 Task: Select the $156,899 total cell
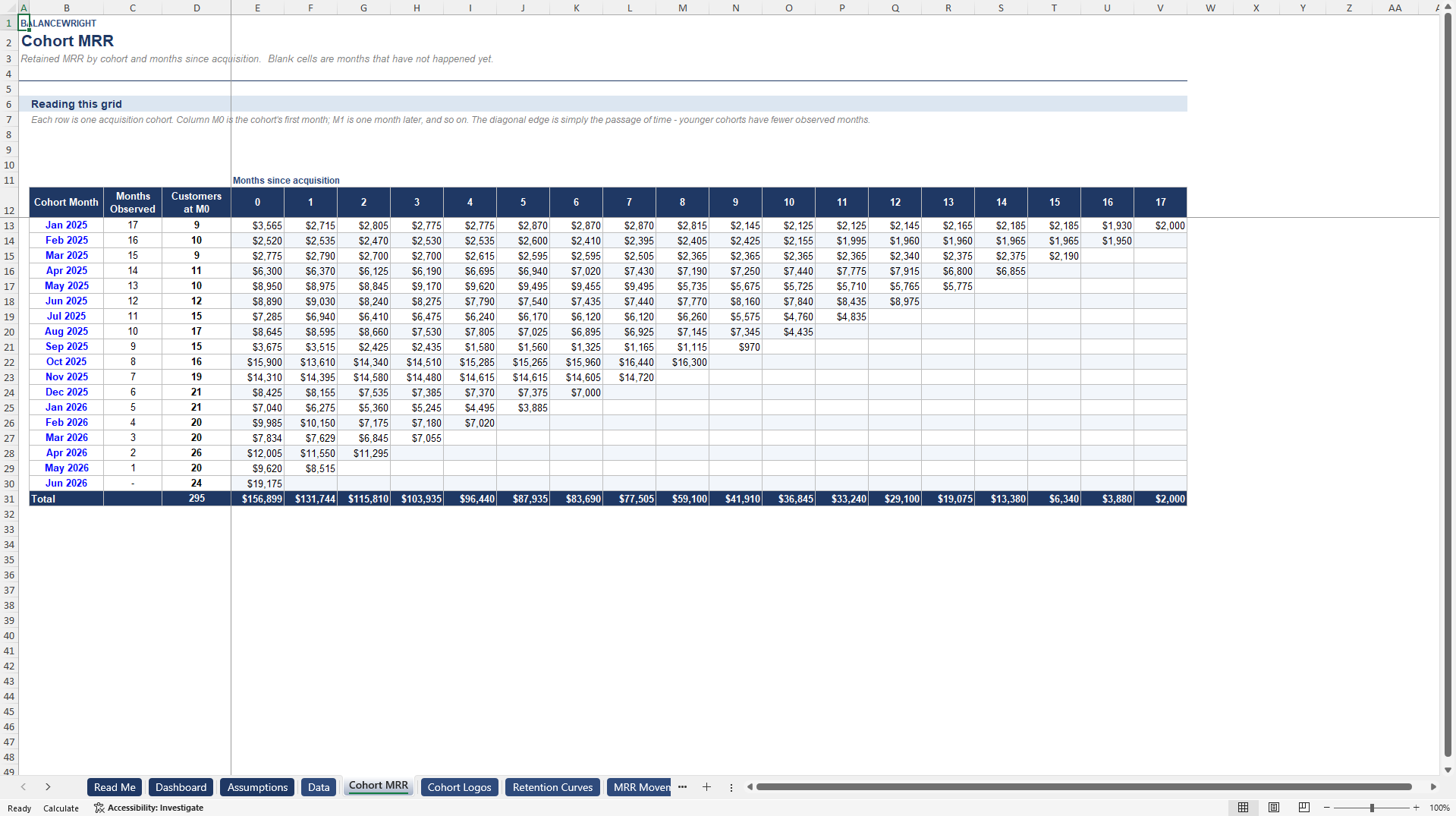coord(258,499)
